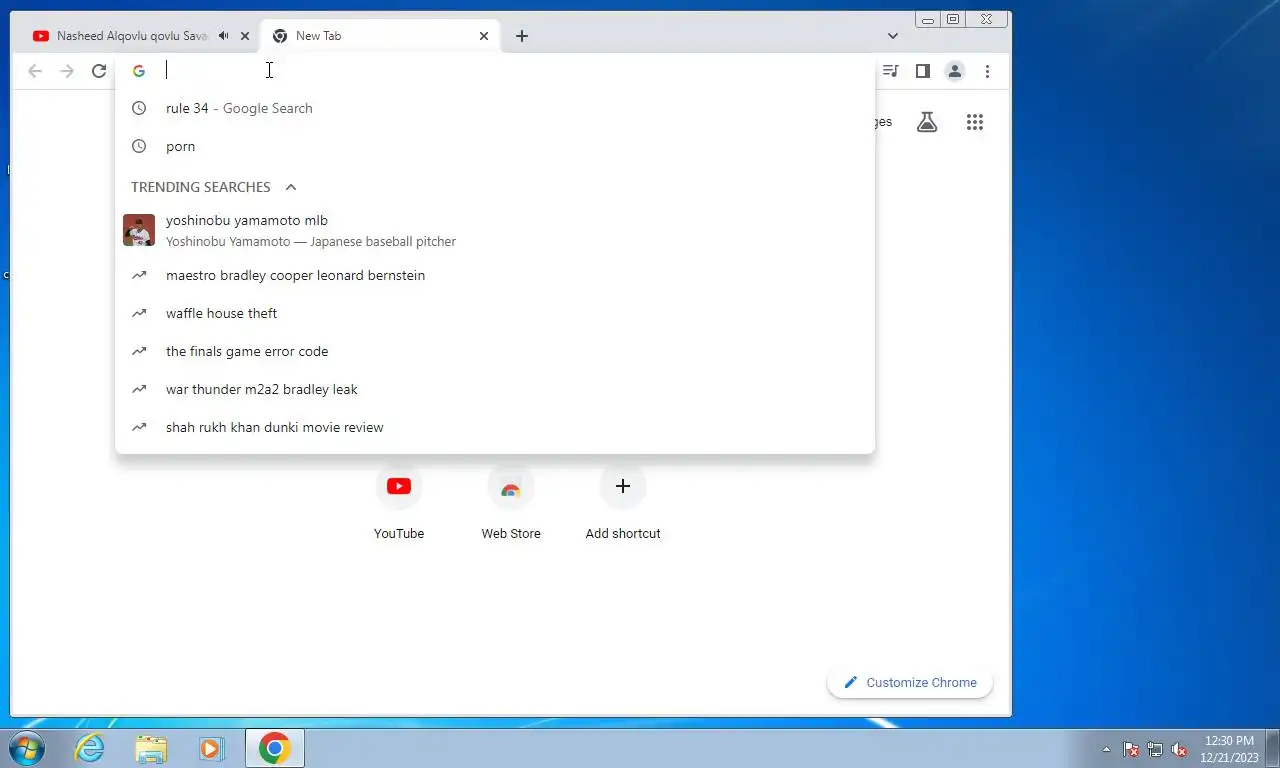Open the Chrome side panel
This screenshot has width=1280, height=768.
click(923, 71)
